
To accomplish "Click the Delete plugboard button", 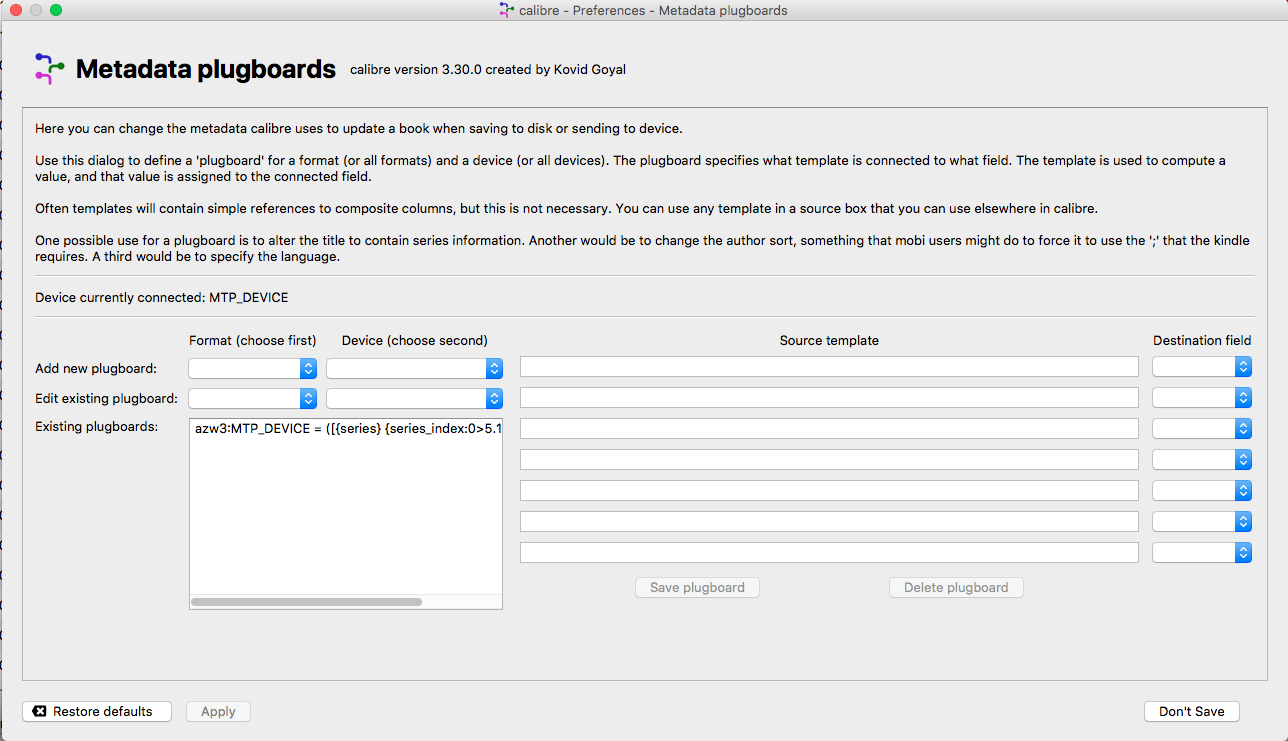I will (956, 588).
